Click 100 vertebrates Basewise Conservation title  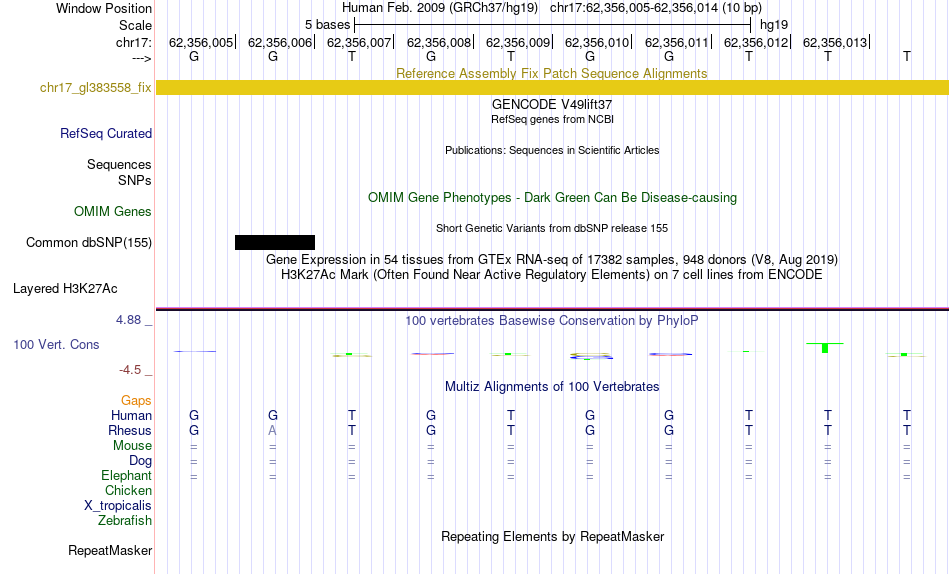(552, 321)
